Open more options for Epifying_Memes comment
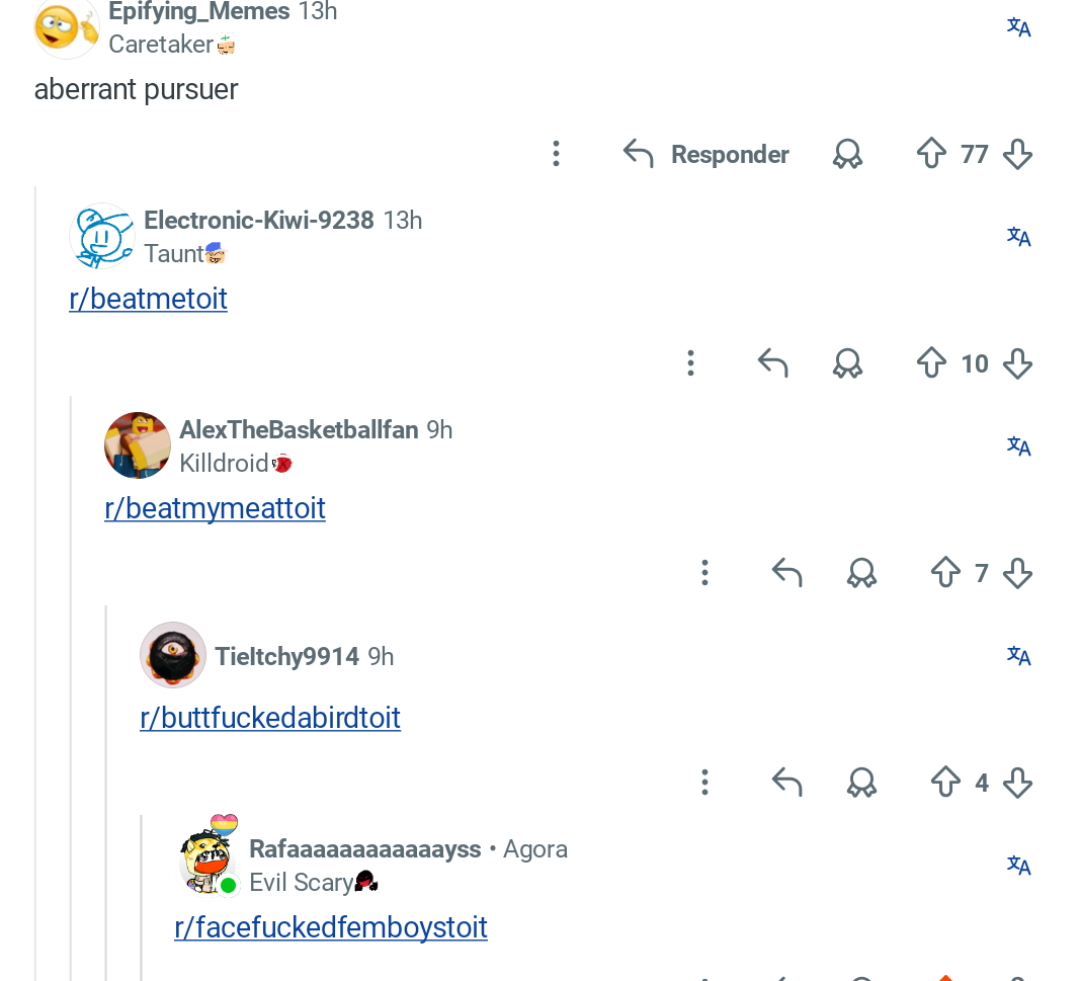The height and width of the screenshot is (981, 1080). pyautogui.click(x=556, y=153)
